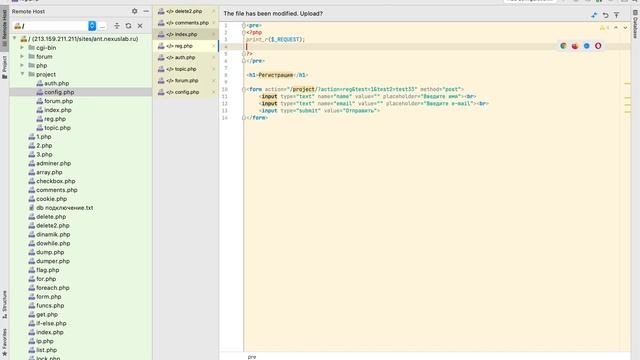This screenshot has width=640, height=360.
Task: Fold the php block at line 2
Action: (x=244, y=32)
